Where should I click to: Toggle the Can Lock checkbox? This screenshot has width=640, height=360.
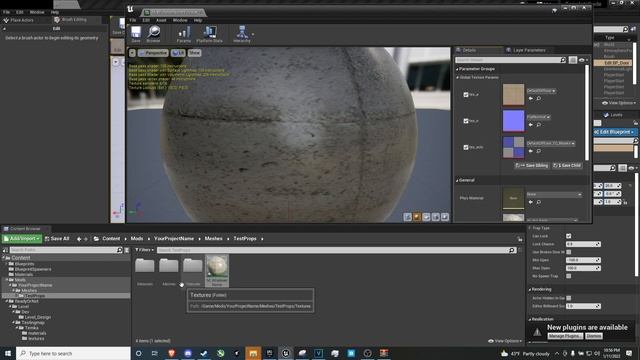pos(569,236)
